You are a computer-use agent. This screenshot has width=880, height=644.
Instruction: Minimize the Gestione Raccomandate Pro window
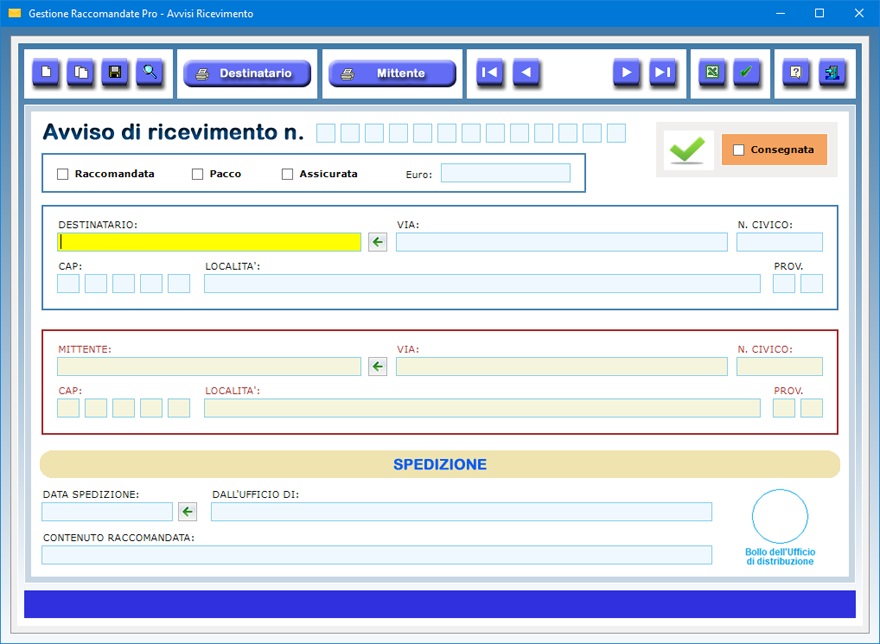(x=780, y=13)
